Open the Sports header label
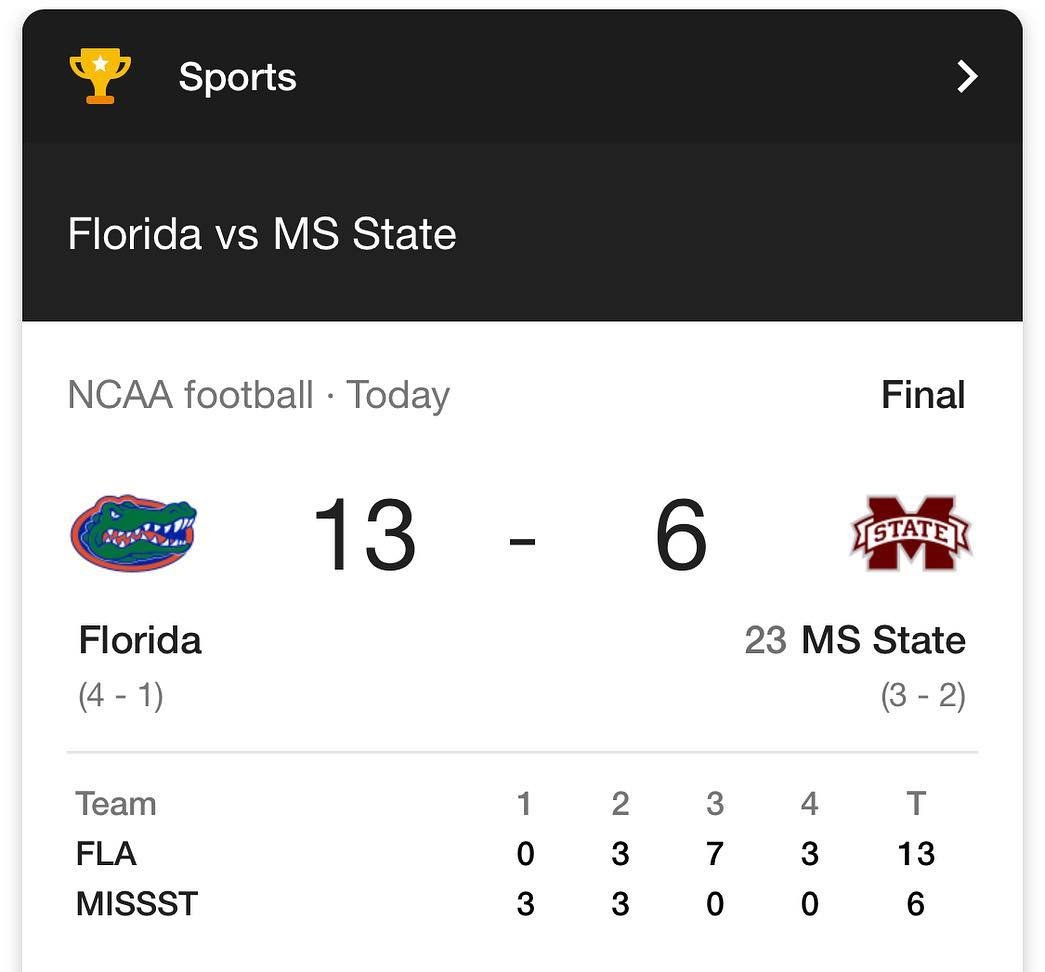The image size is (1045, 972). 237,77
